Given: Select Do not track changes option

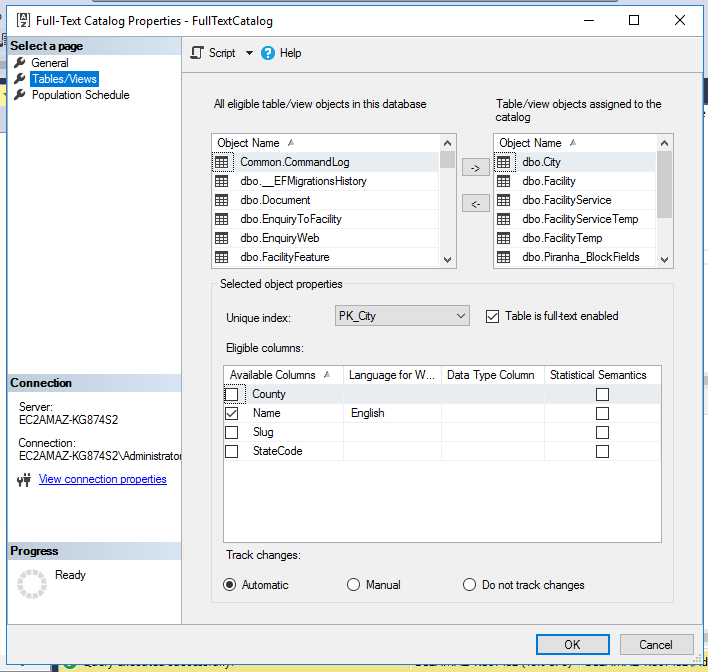Looking at the screenshot, I should [x=469, y=585].
